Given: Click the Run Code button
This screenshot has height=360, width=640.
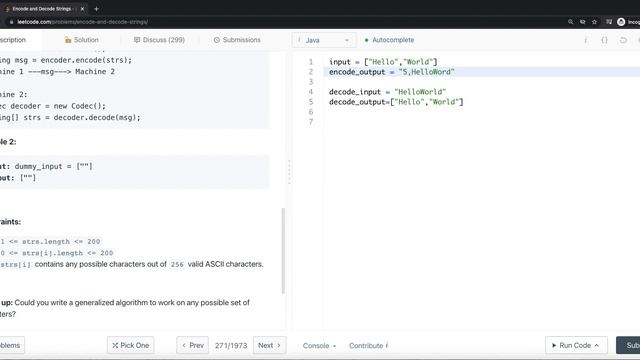Looking at the screenshot, I should (x=576, y=345).
